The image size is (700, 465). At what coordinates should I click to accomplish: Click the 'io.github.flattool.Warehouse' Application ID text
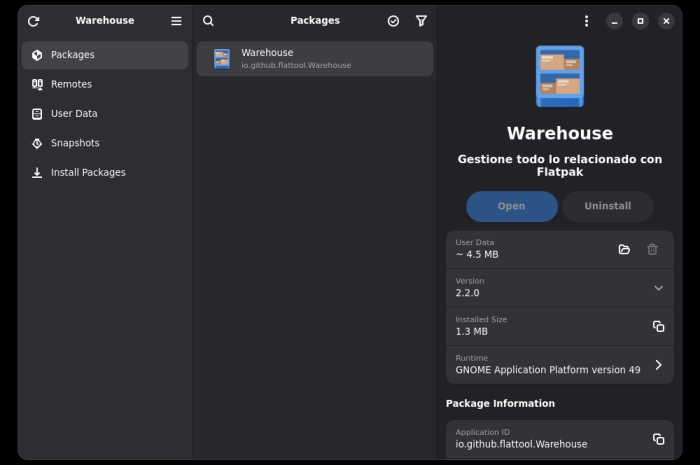click(x=521, y=444)
